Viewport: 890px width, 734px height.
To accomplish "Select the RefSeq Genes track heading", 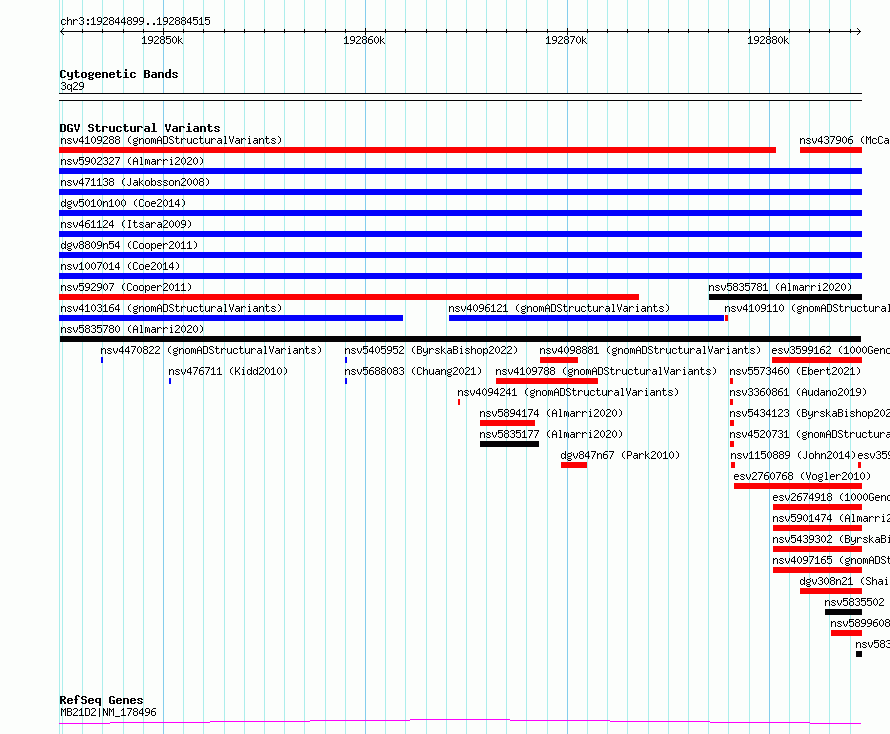I will [102, 700].
